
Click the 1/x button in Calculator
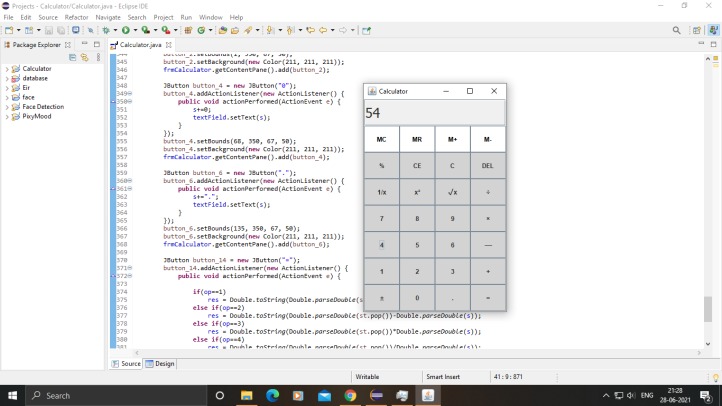[381, 192]
